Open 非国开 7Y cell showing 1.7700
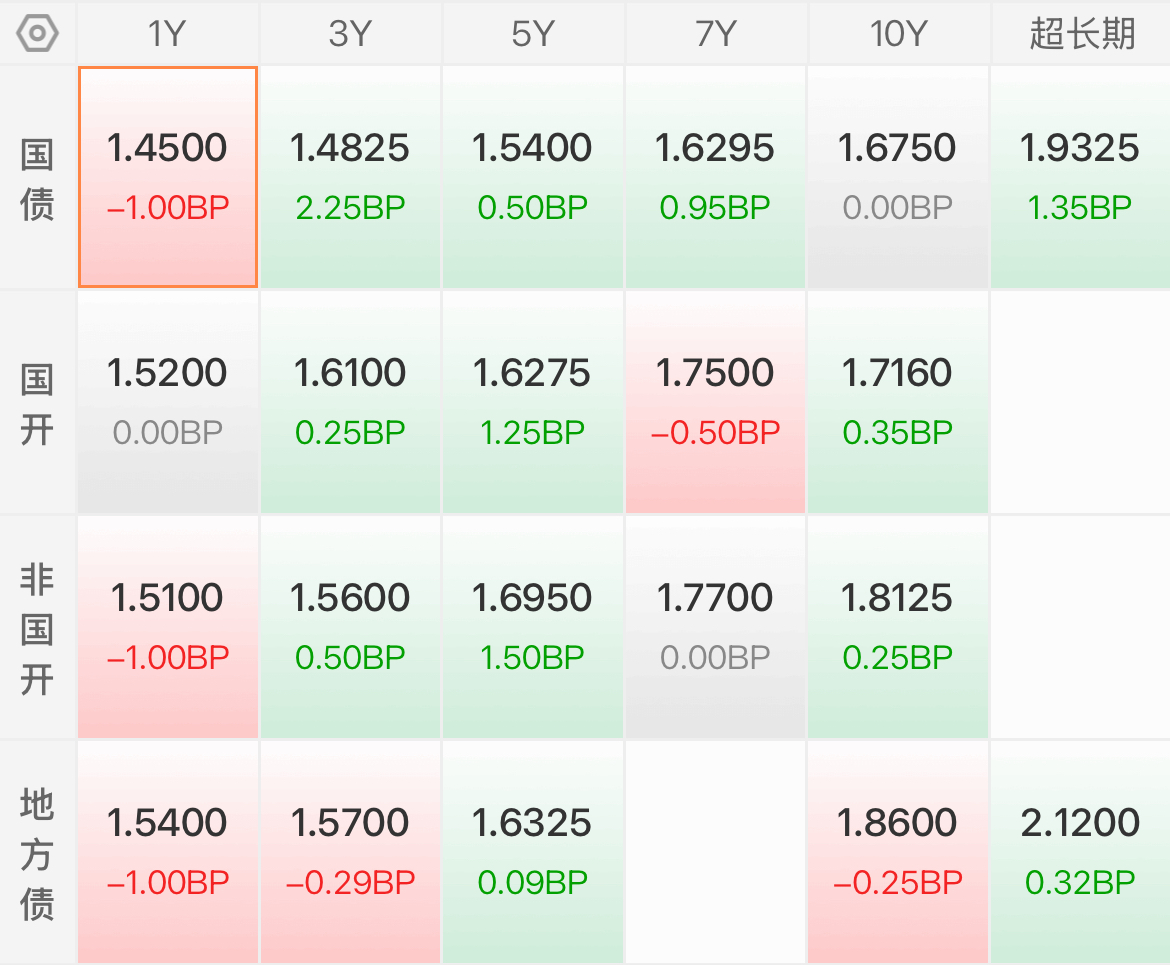Screen dimensions: 1170x965 [716, 628]
